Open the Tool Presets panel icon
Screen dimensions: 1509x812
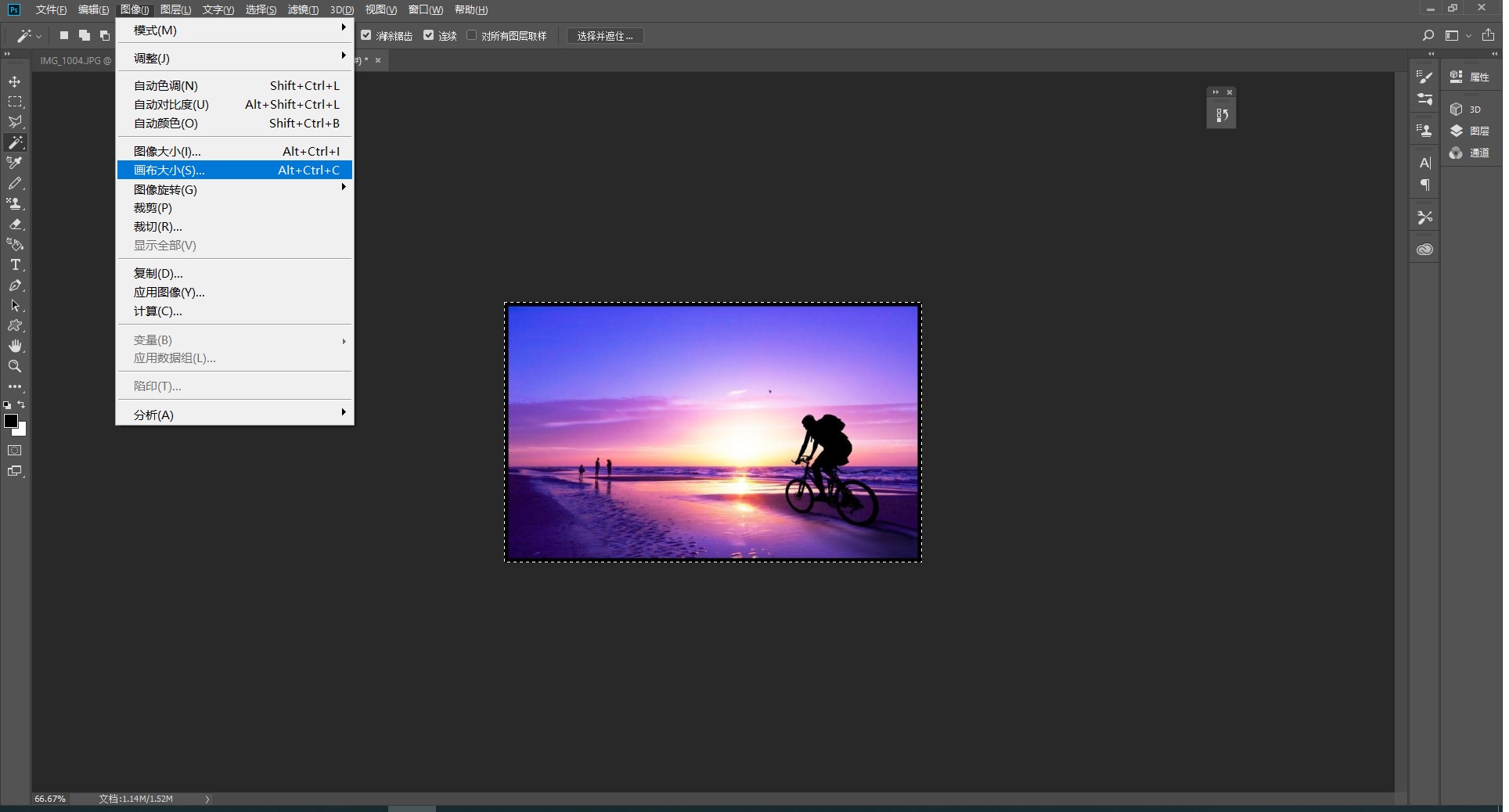[1424, 217]
